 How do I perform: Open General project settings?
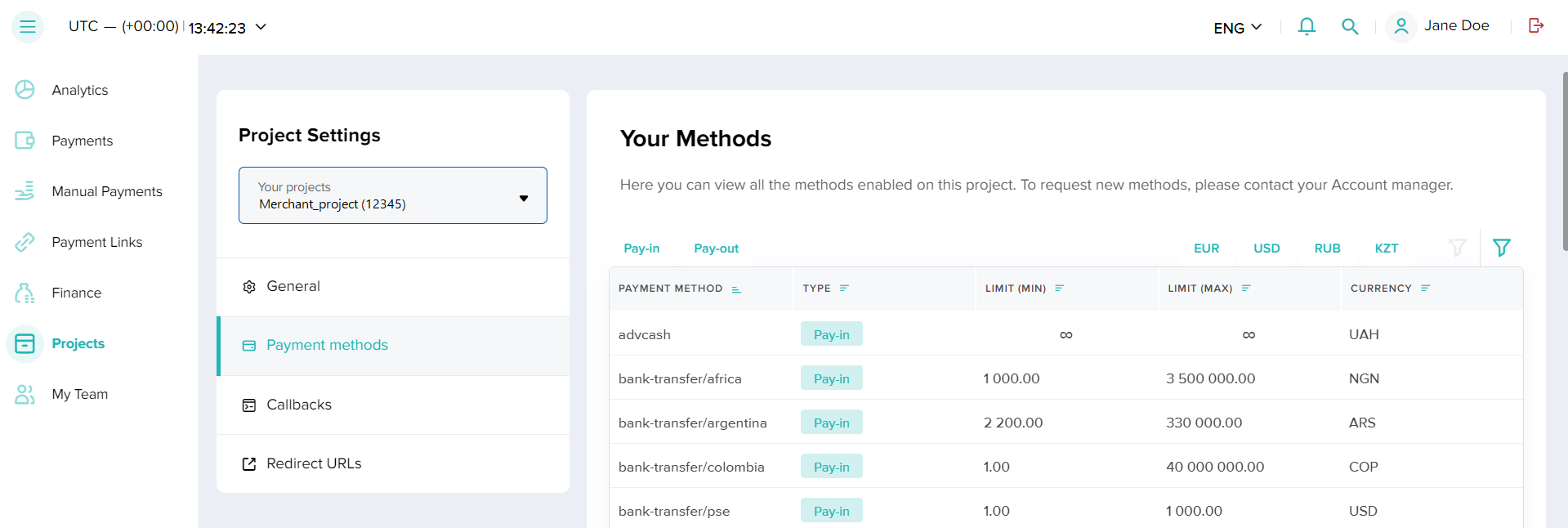(393, 287)
